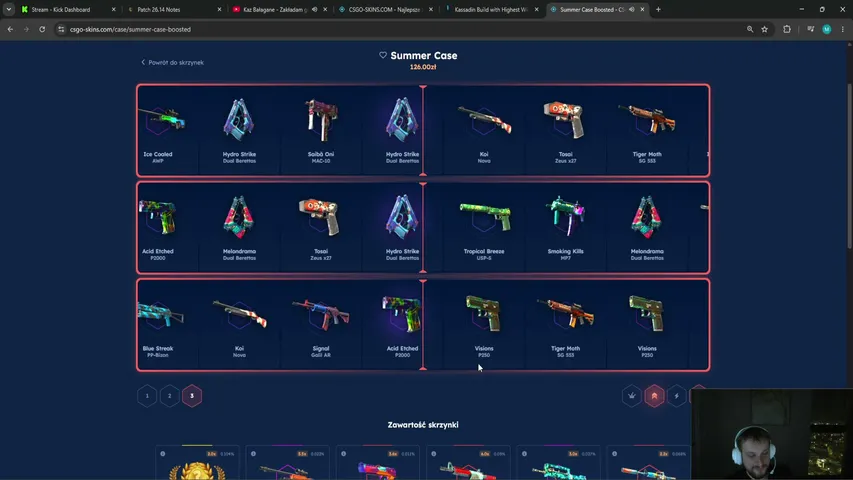Viewport: 853px width, 480px height.
Task: Open the CSGO-SKINS.COM tab
Action: point(384,9)
